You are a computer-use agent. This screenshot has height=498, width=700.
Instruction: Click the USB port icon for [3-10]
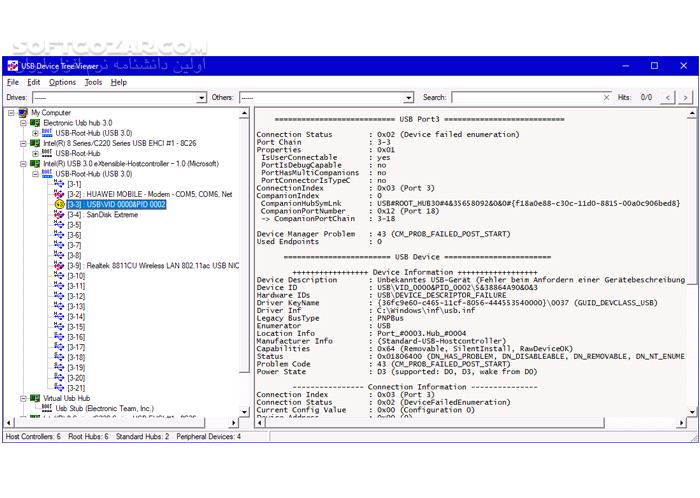59,276
